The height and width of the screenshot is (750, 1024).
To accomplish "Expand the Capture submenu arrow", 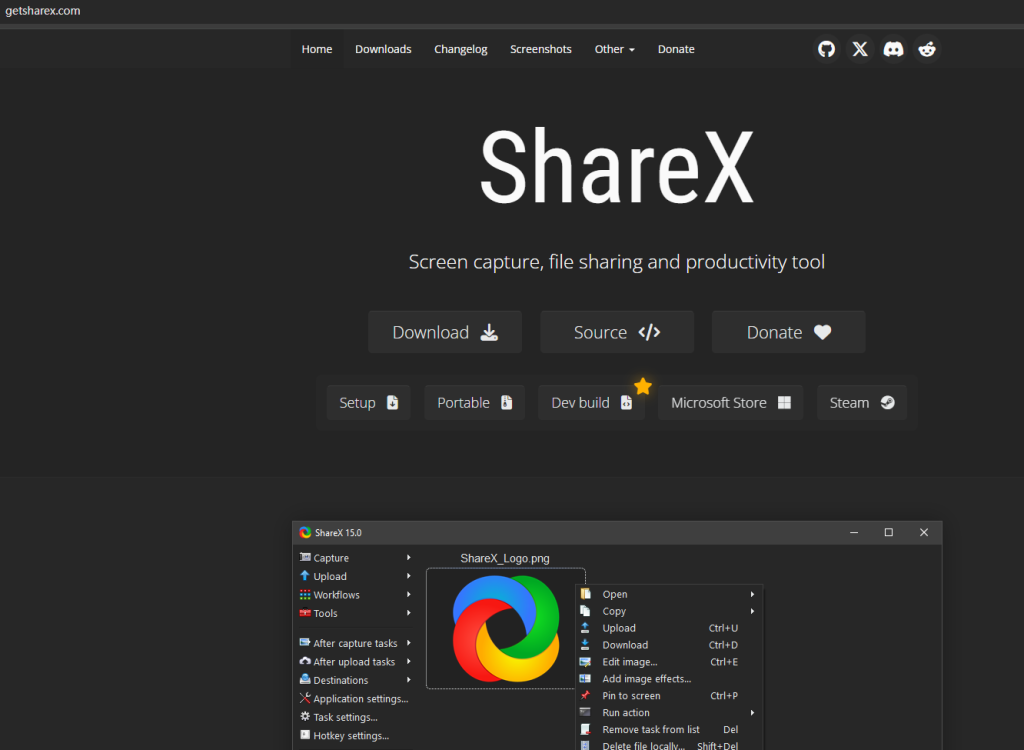I will 409,557.
